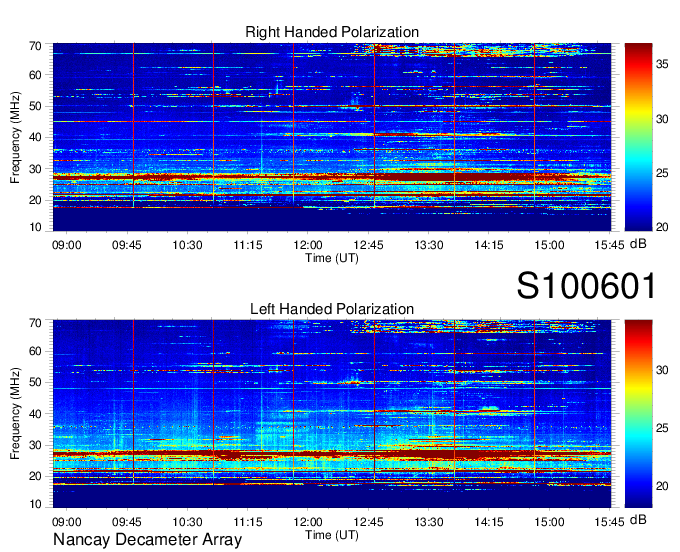Viewport: 680px width, 552px height.
Task: Click 09:45 time tick on Left Handed plot
Action: point(127,522)
